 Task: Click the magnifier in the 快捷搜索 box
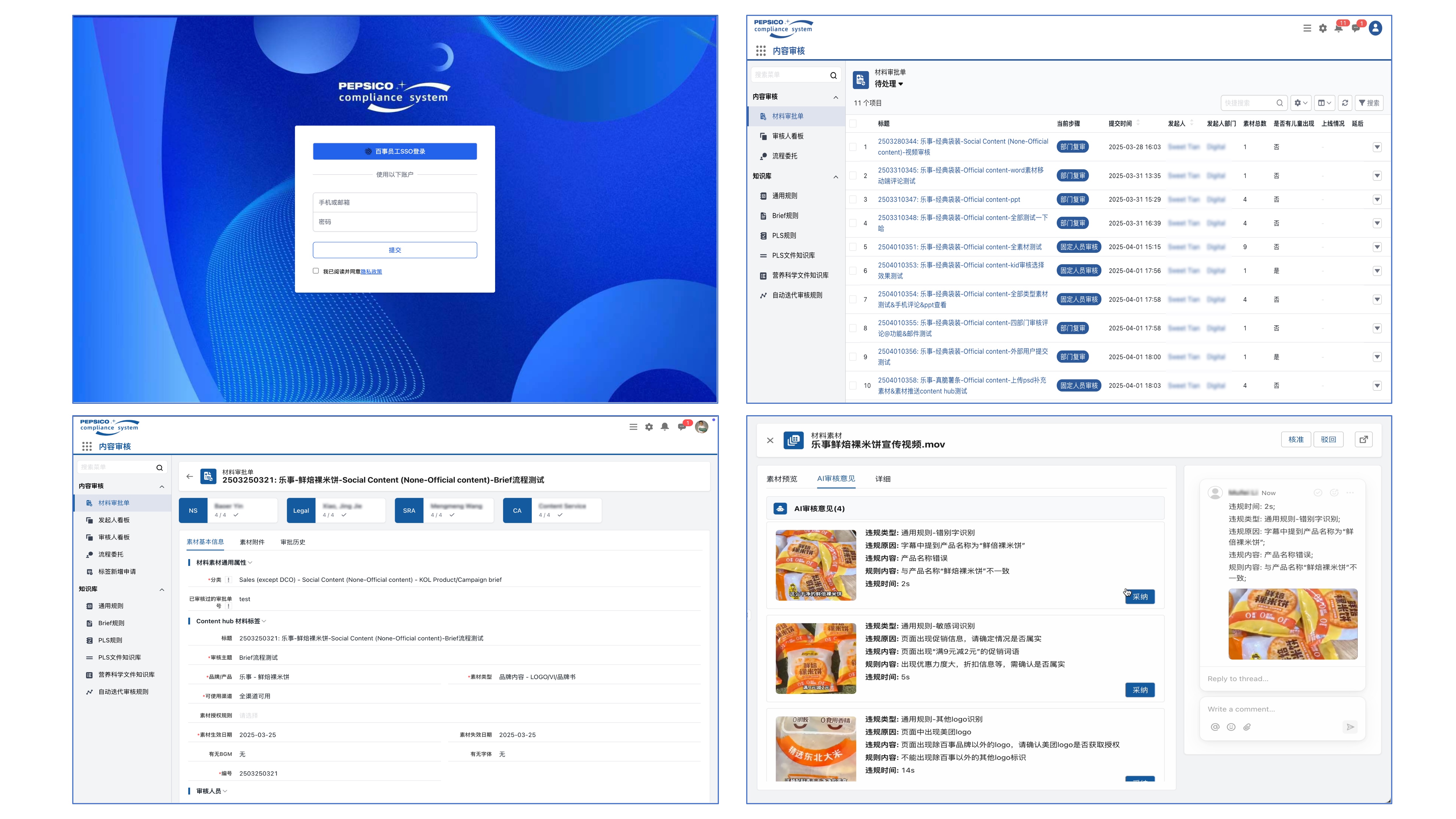[x=1280, y=103]
